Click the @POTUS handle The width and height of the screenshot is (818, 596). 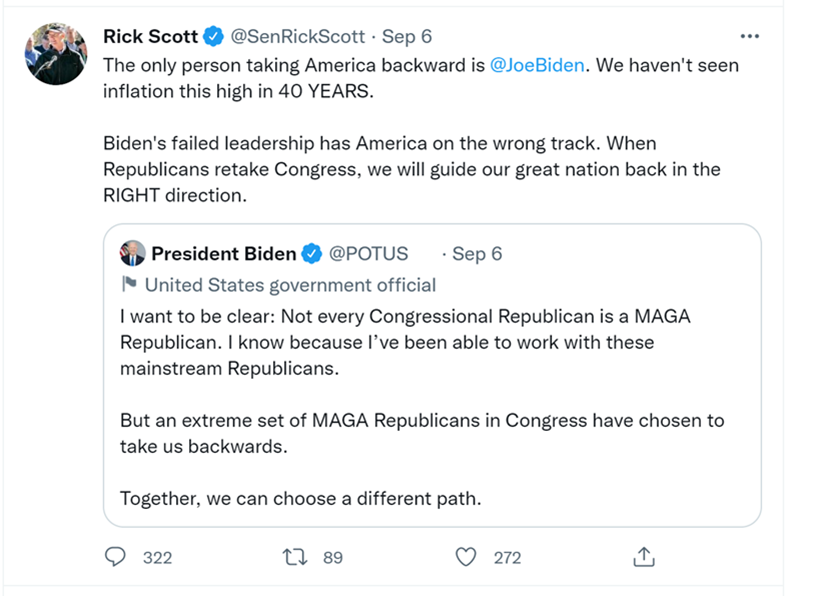pos(368,254)
